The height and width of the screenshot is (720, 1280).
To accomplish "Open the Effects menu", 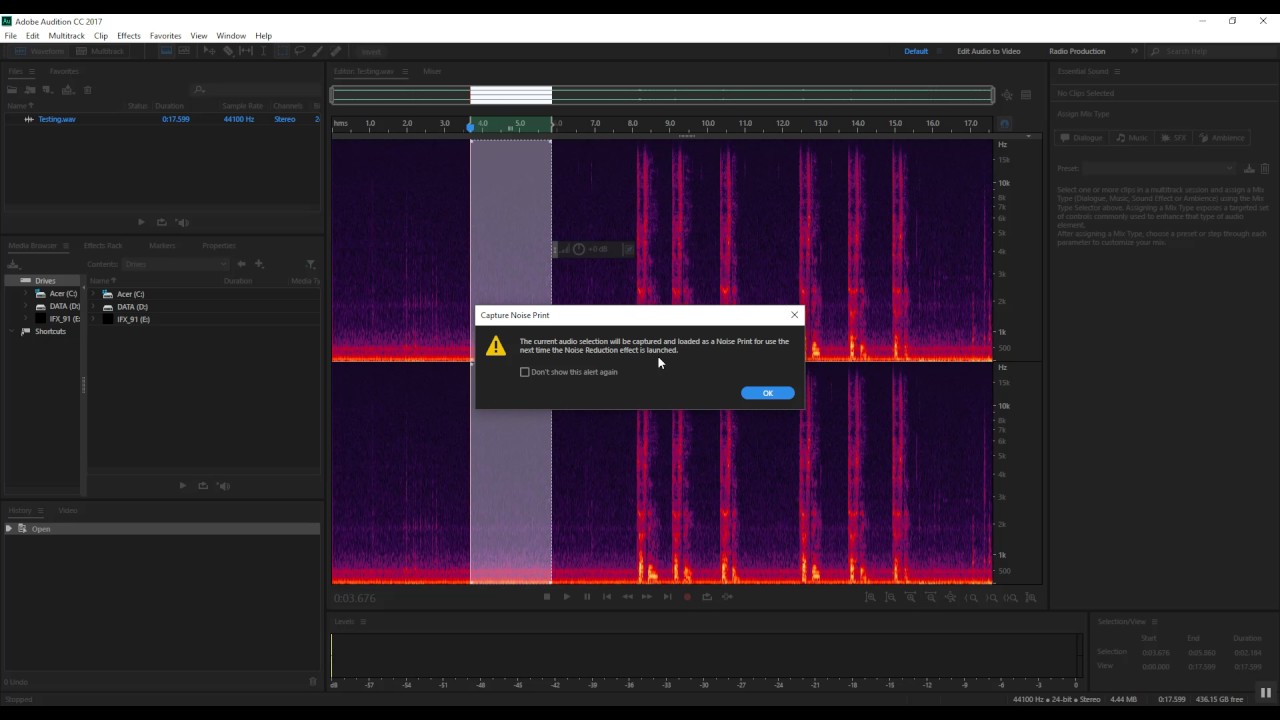I will 129,36.
